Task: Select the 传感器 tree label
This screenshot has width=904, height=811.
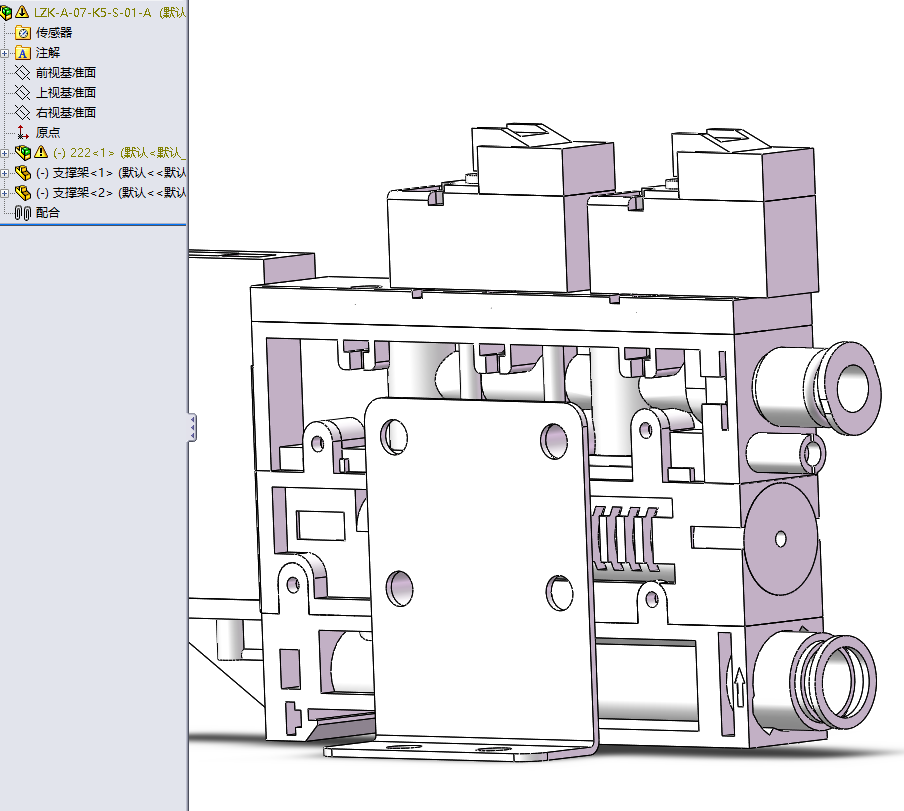Action: pos(54,33)
